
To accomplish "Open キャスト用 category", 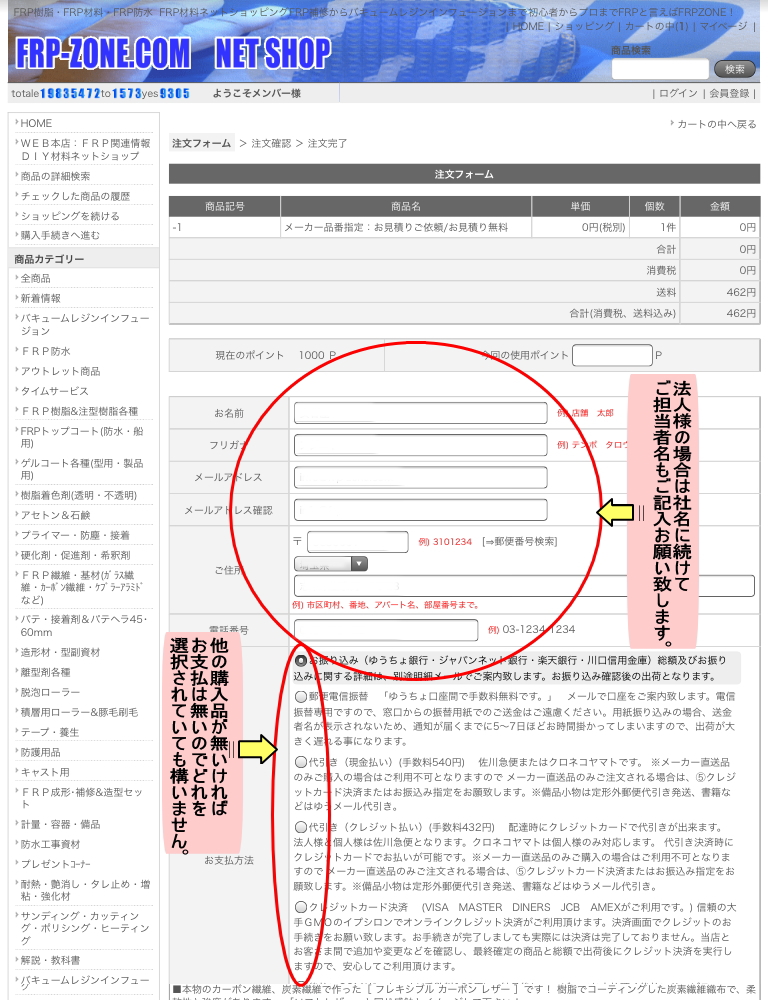I will tap(45, 772).
